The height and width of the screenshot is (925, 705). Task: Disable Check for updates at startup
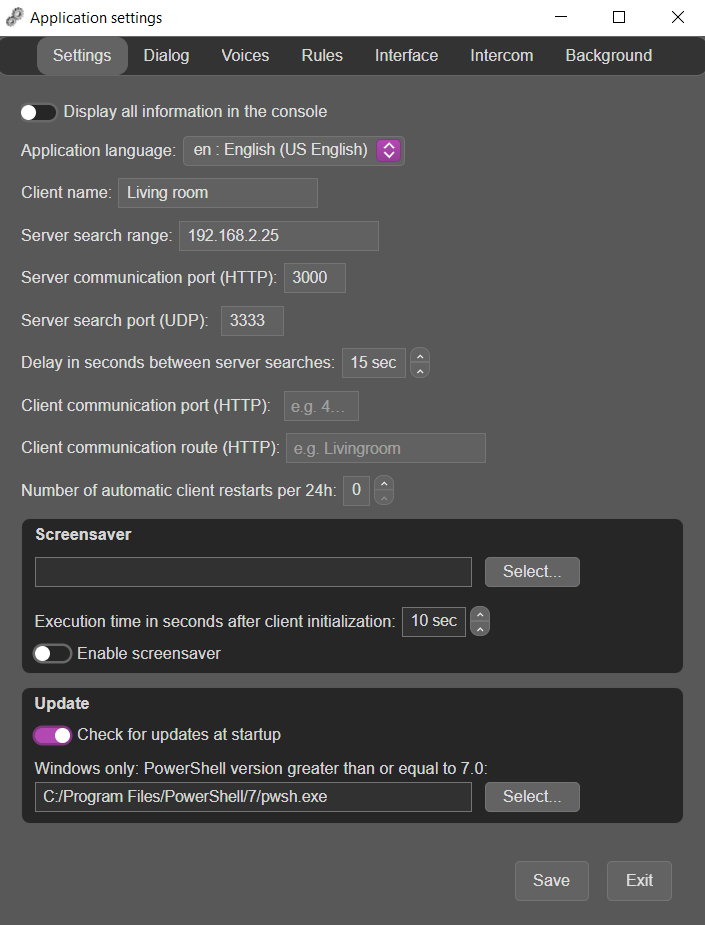coord(53,735)
